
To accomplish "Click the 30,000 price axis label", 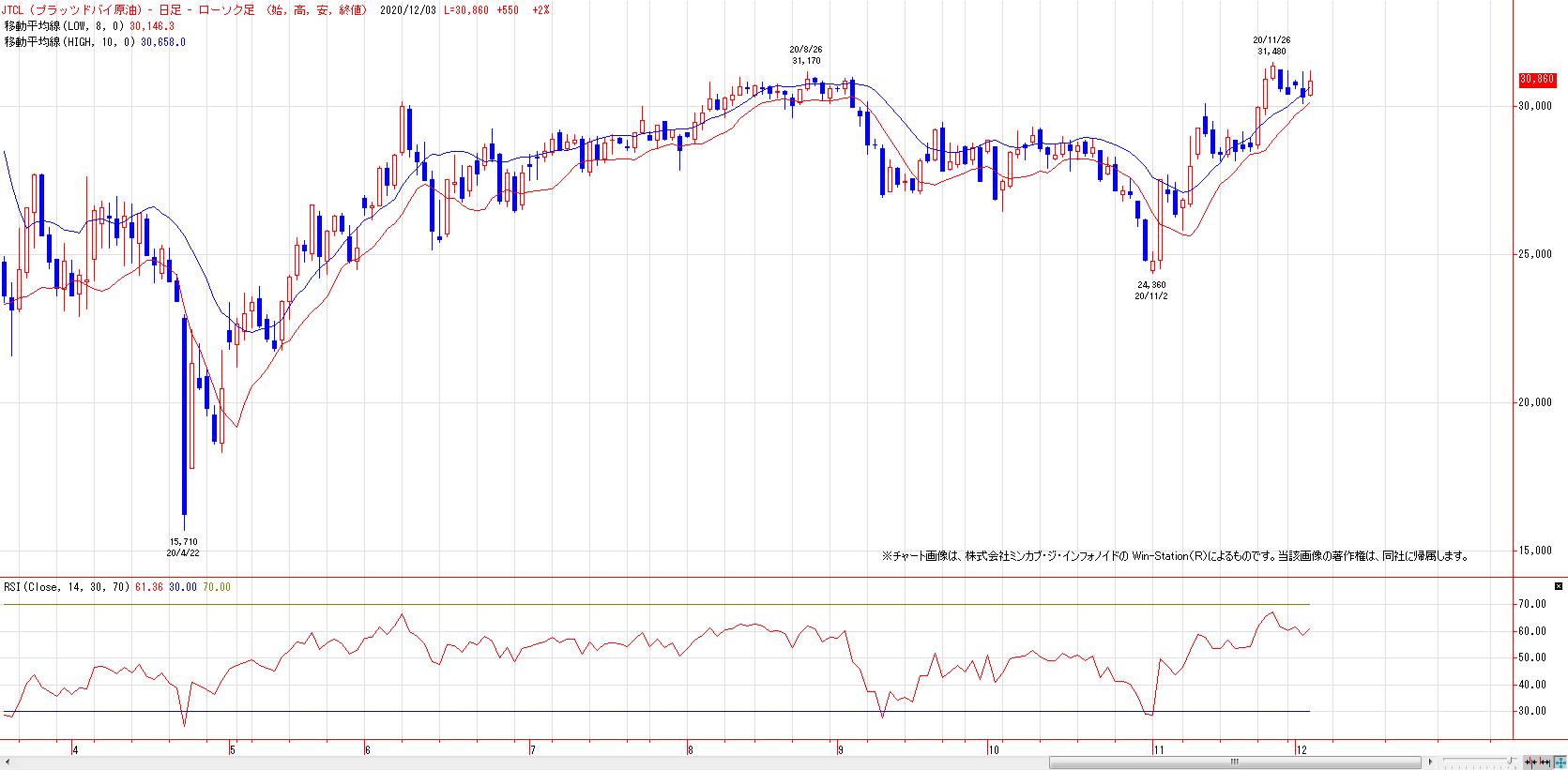I will pos(1535,106).
